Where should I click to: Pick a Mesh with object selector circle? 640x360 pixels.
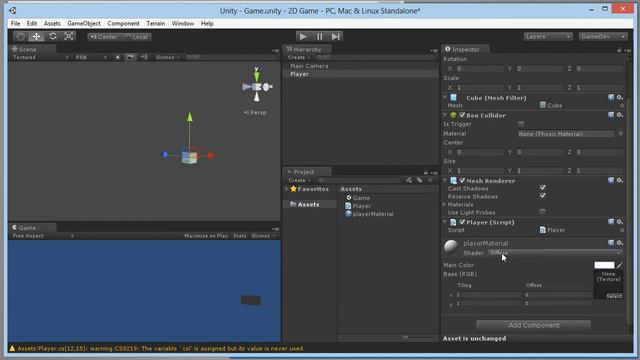coord(621,106)
